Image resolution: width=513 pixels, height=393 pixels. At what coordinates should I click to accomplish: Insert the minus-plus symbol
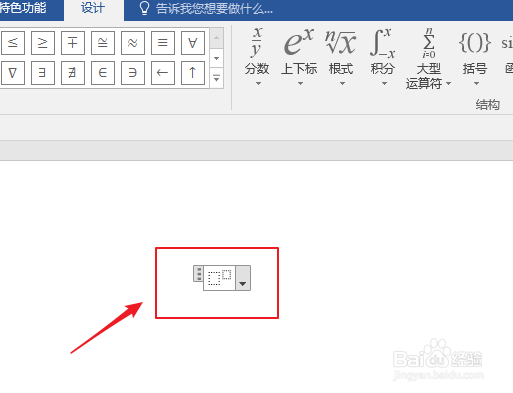(x=73, y=43)
